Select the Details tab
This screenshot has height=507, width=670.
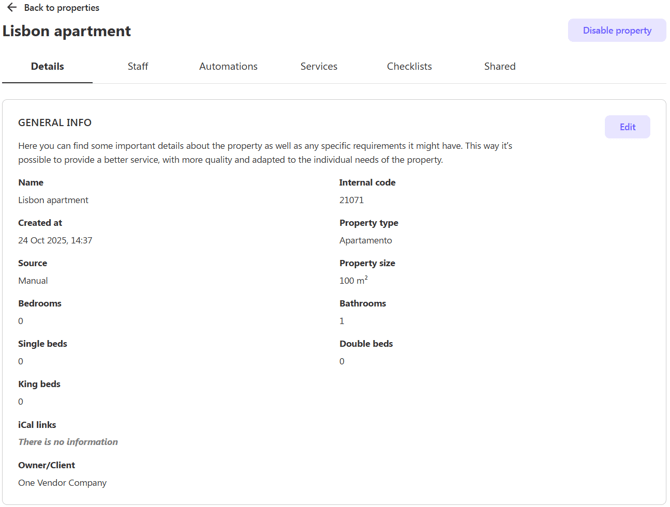point(47,67)
